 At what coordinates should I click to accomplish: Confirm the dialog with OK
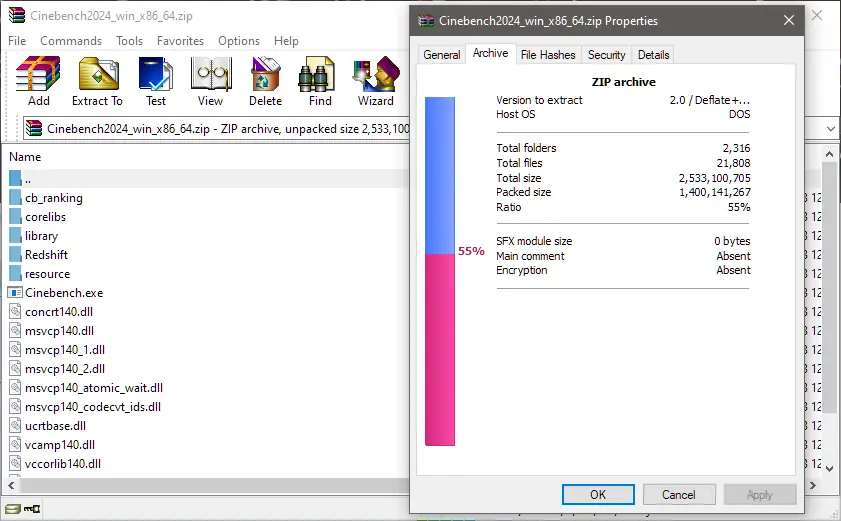pos(598,495)
